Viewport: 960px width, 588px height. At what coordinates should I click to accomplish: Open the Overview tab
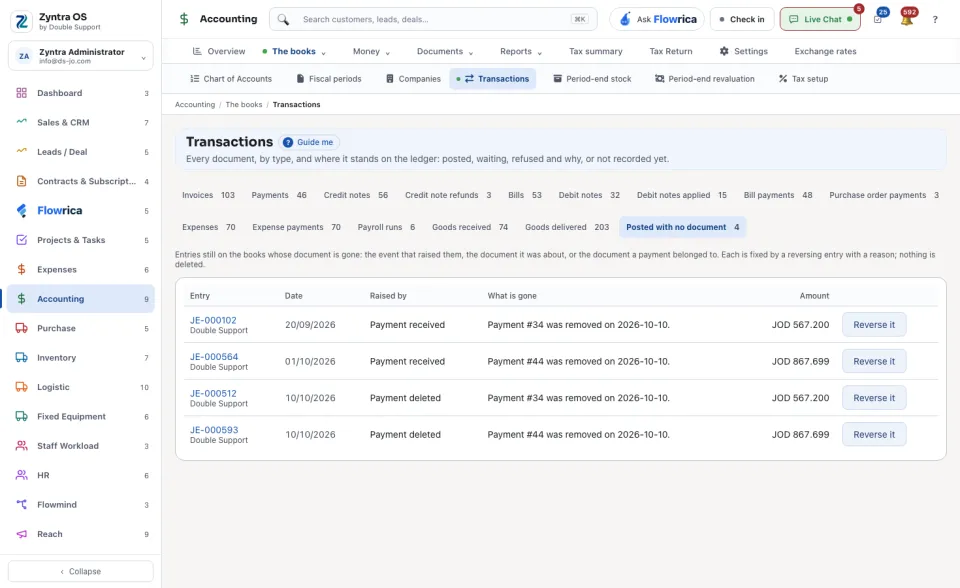(x=219, y=51)
